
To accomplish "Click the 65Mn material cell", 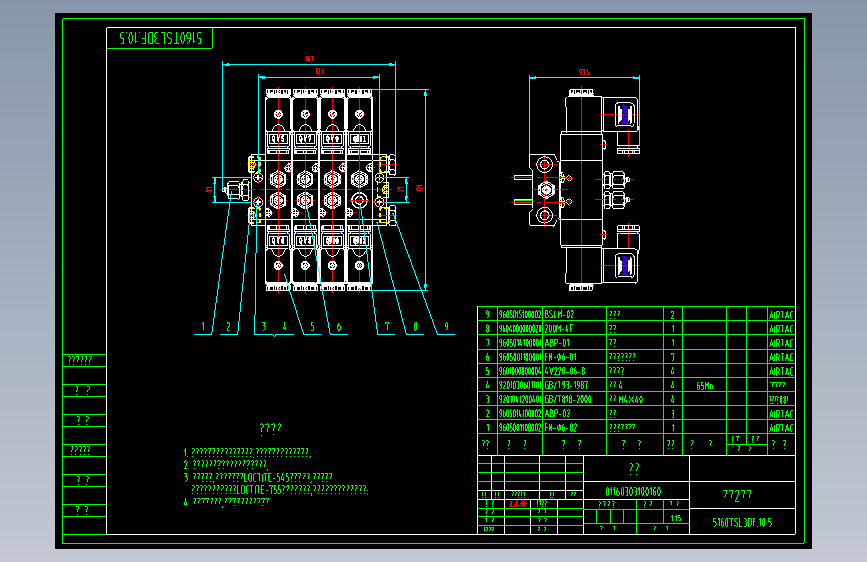I will click(x=704, y=386).
